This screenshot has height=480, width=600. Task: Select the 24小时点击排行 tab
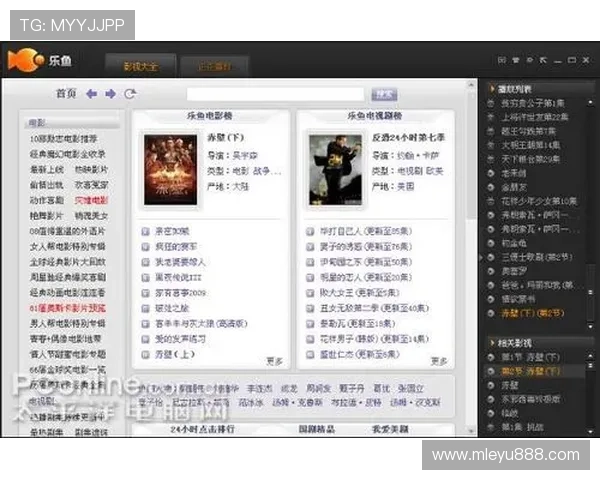pyautogui.click(x=203, y=429)
